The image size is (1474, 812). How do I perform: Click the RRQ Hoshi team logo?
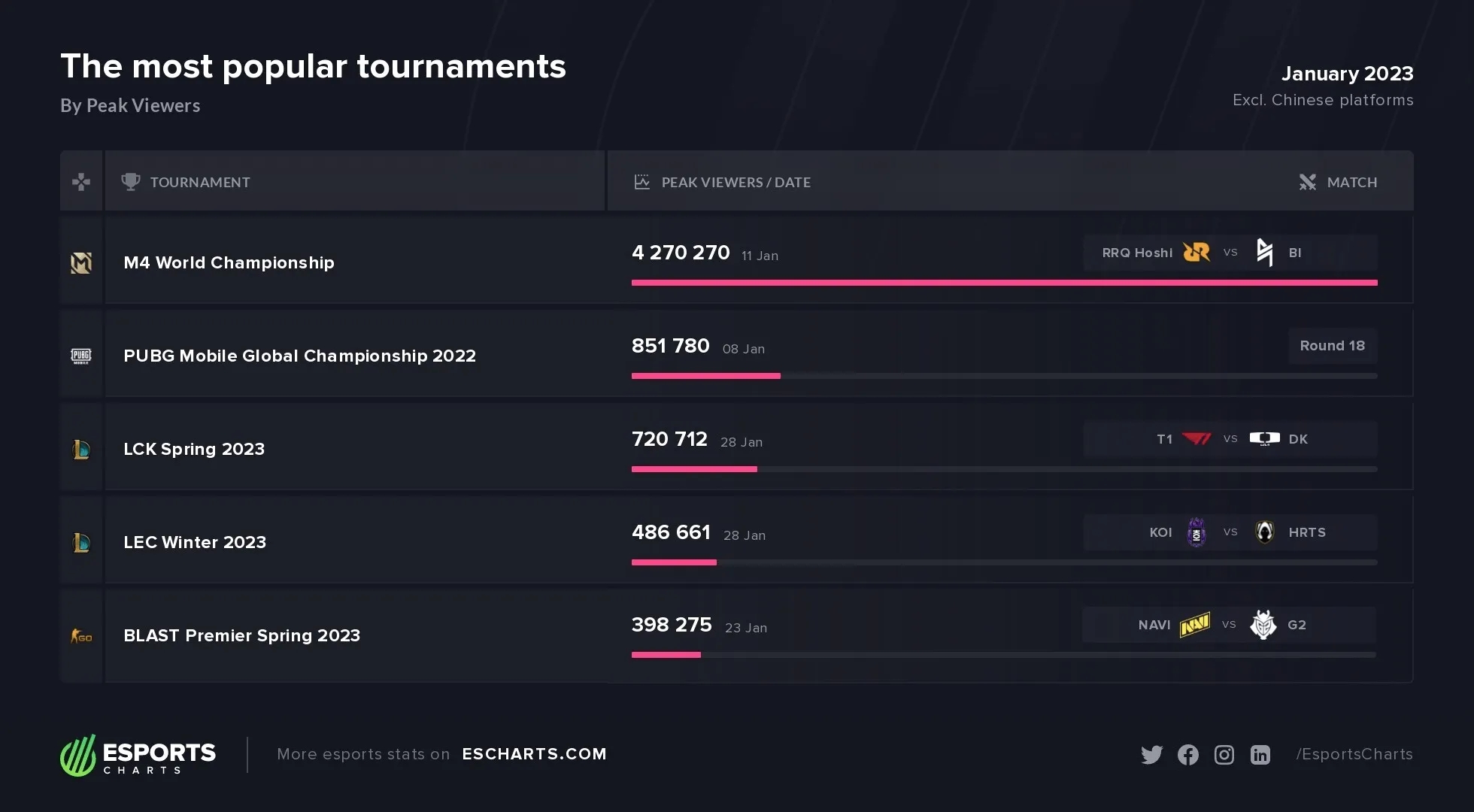pos(1196,253)
